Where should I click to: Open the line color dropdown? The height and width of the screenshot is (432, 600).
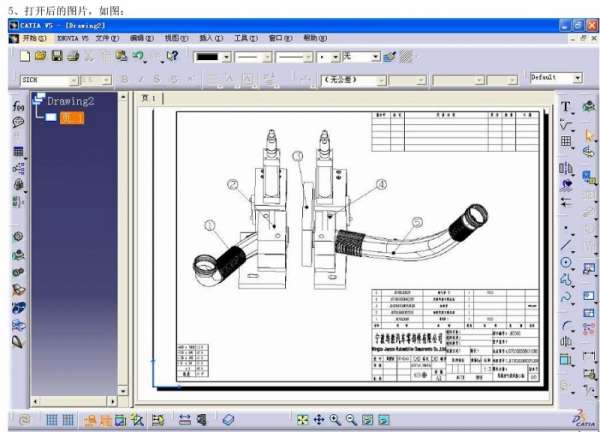(227, 57)
